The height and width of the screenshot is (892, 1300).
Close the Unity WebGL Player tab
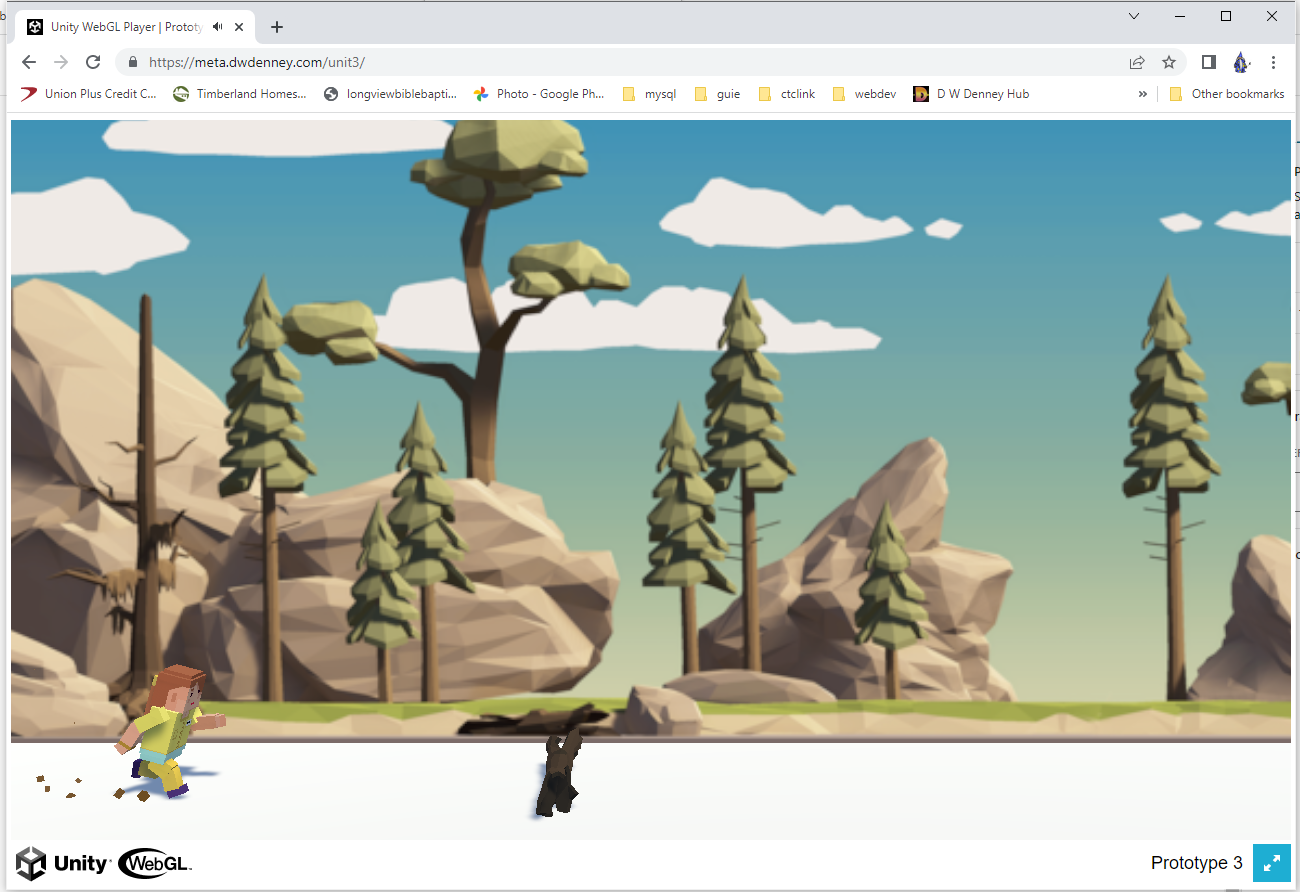point(240,27)
